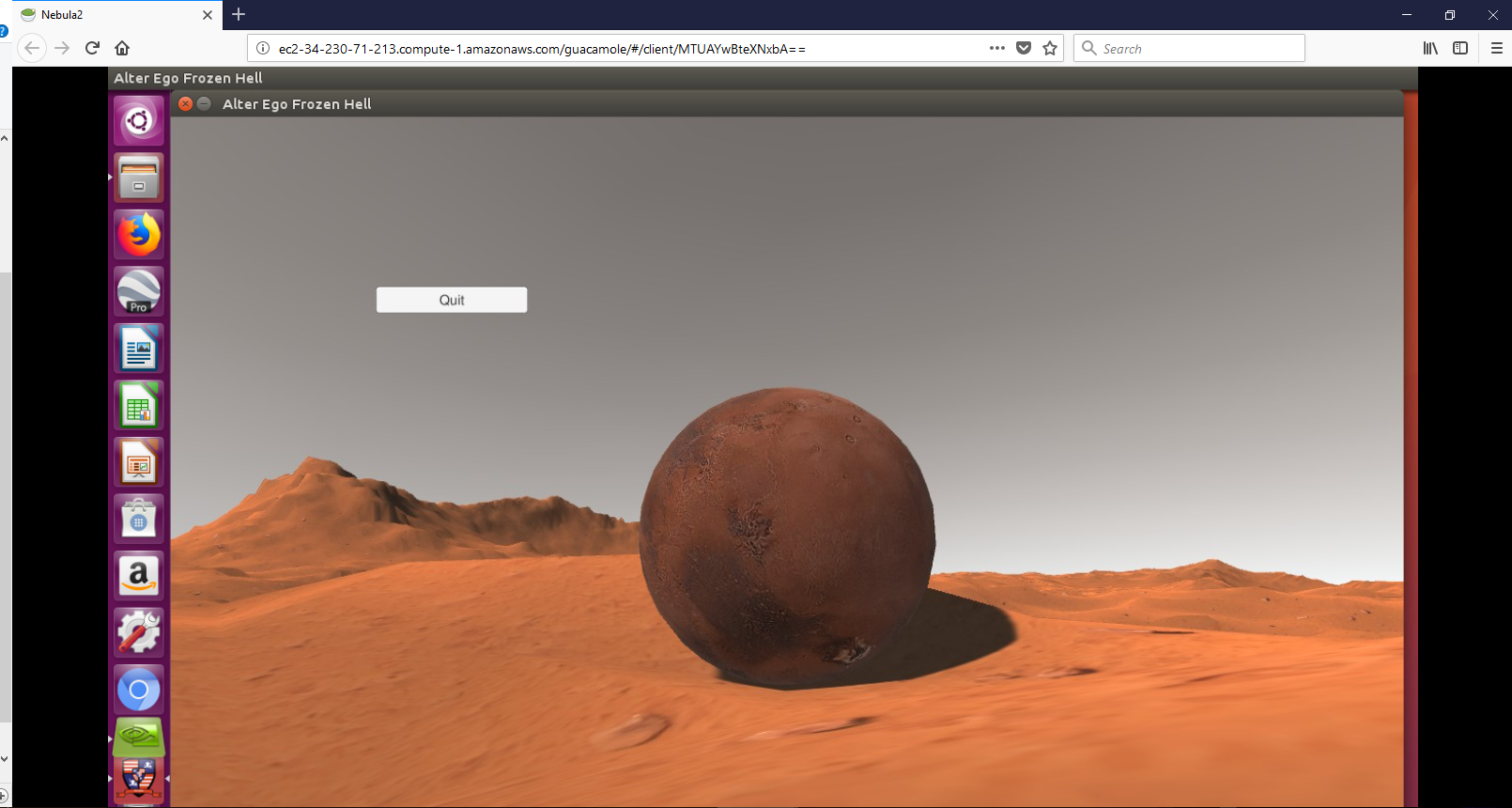Open the Library bookmarks icon
This screenshot has height=808, width=1512.
[x=1430, y=48]
